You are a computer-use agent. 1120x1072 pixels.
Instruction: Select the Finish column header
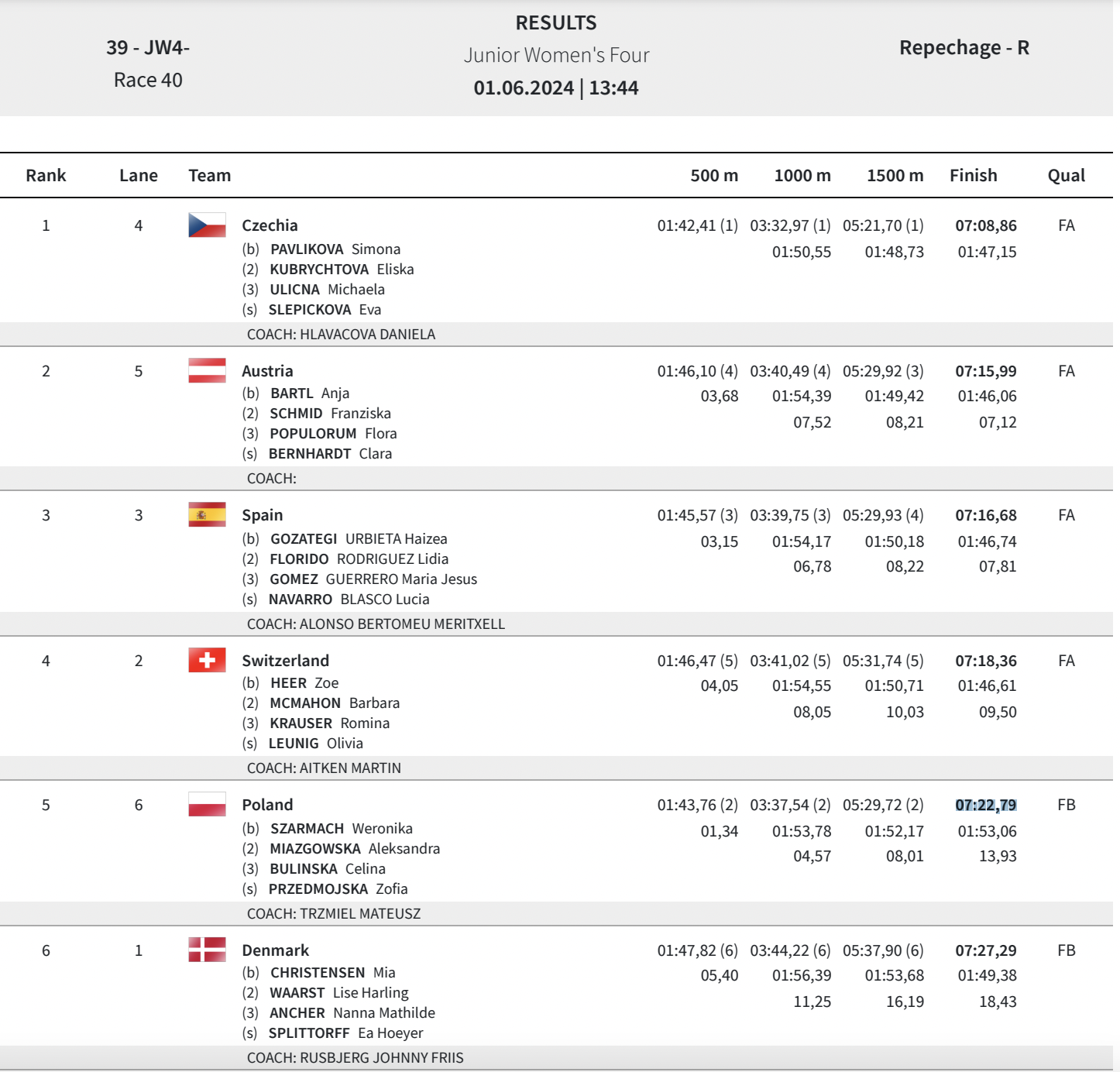[x=973, y=176]
